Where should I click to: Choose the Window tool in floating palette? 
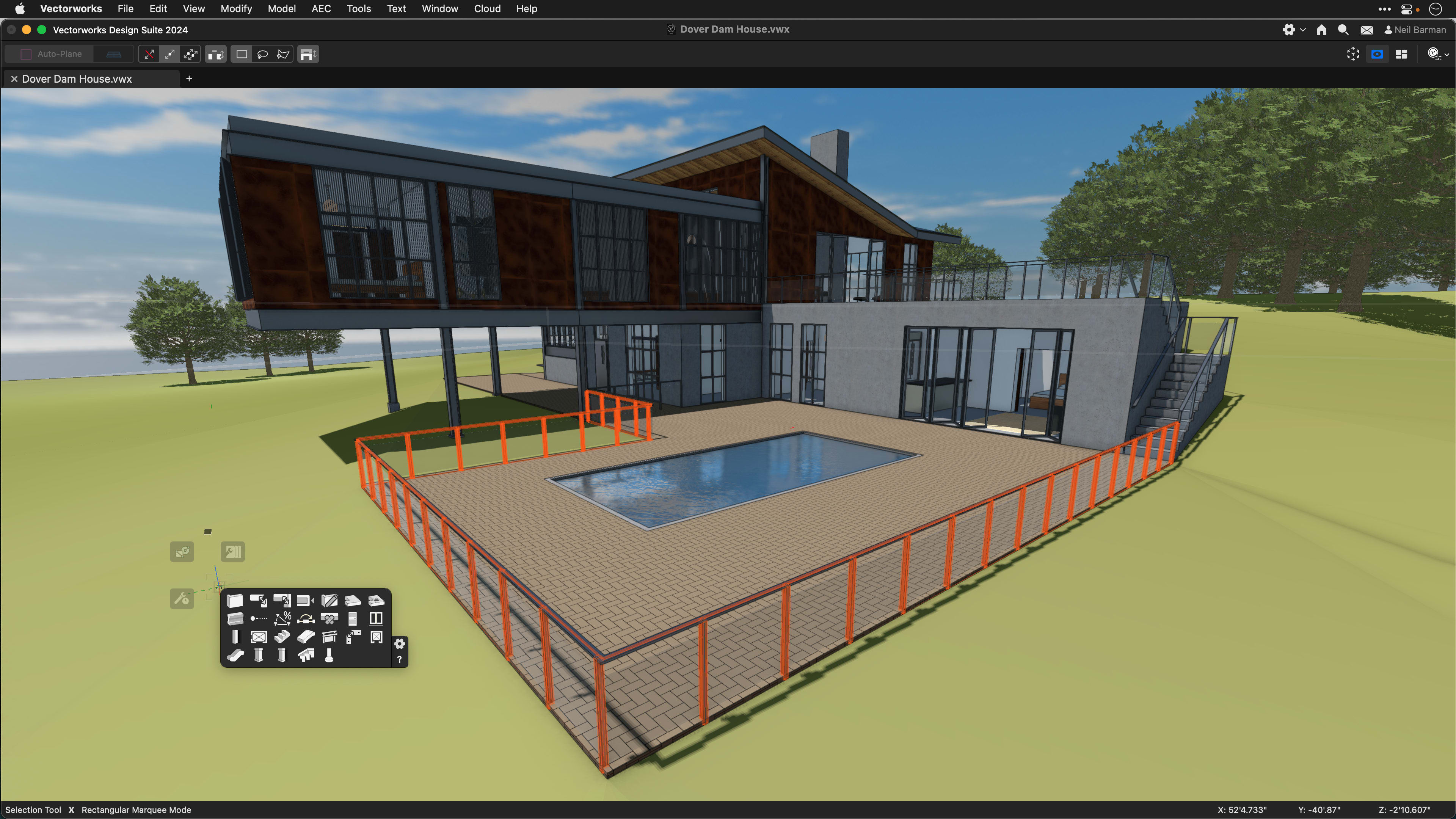pos(376,618)
